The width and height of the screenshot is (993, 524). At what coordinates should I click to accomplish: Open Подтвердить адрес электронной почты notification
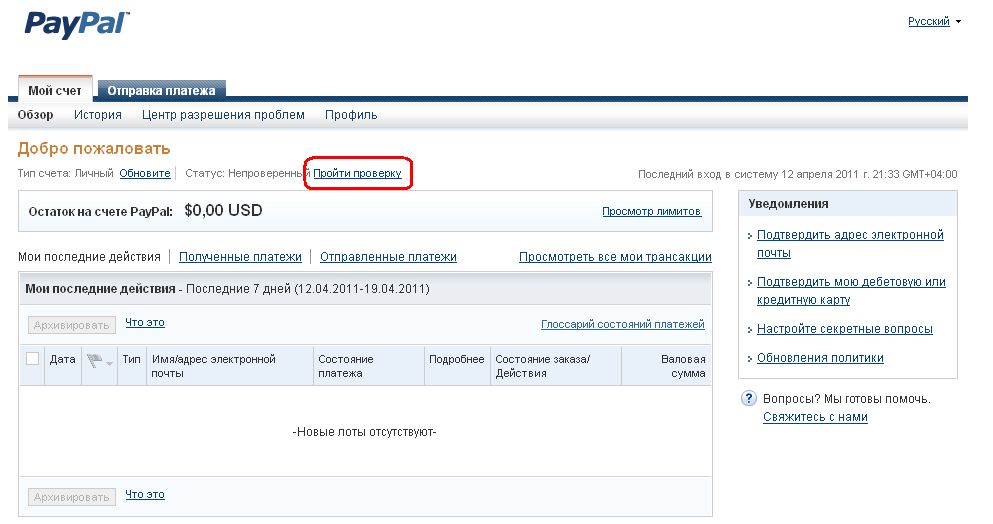(850, 244)
